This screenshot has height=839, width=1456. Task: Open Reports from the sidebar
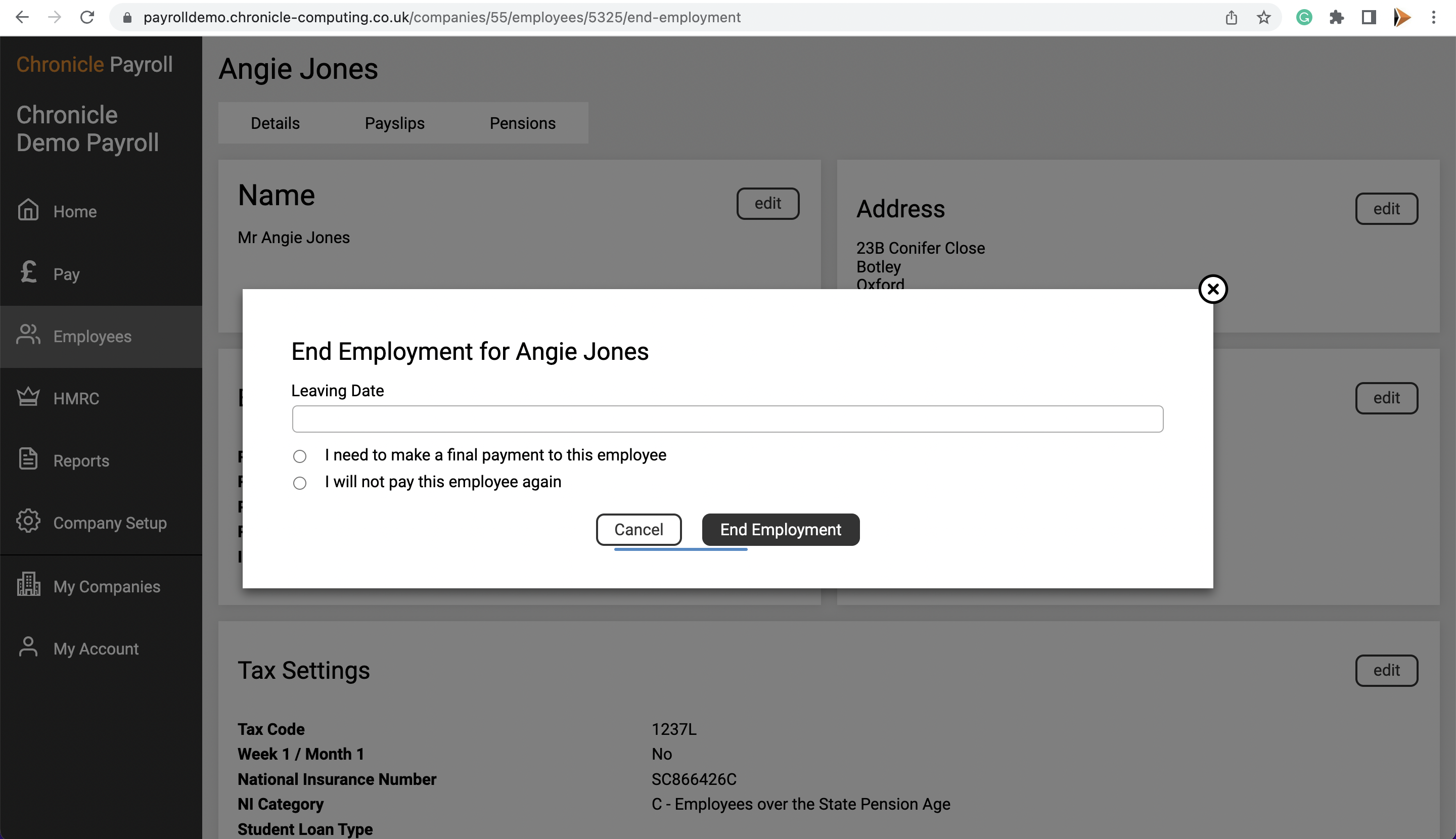pyautogui.click(x=81, y=460)
